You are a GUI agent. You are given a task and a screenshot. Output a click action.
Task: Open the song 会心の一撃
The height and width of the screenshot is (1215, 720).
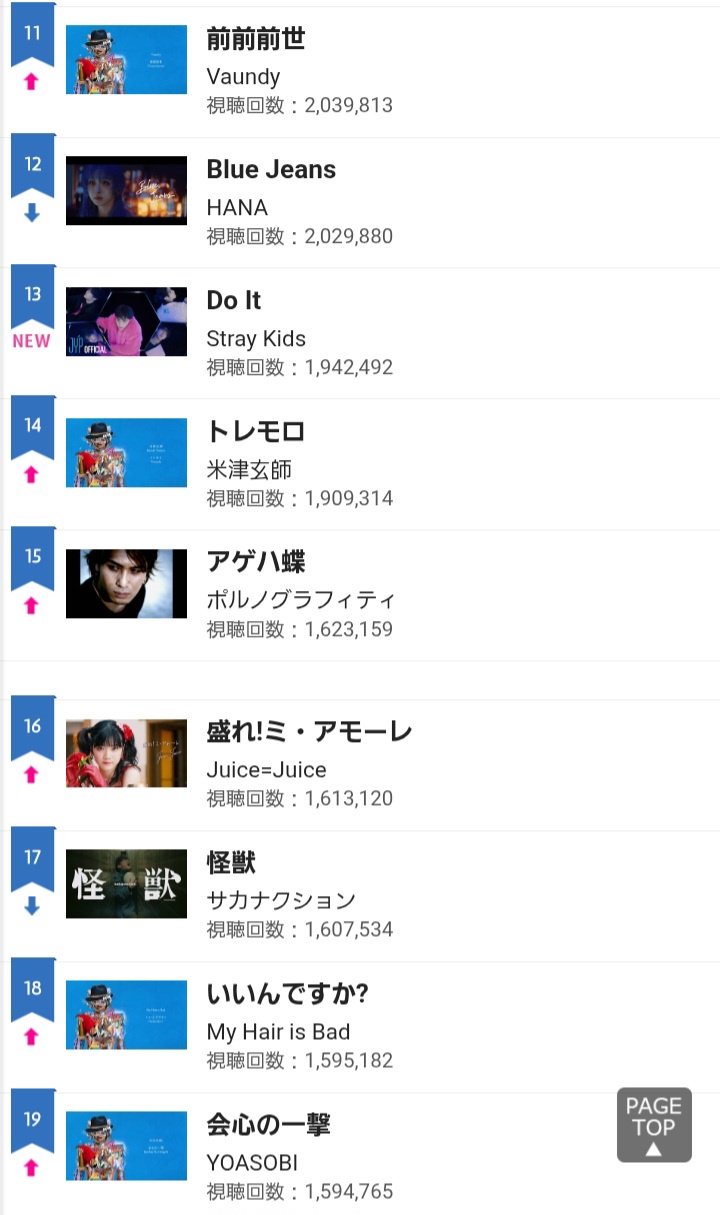[268, 1125]
